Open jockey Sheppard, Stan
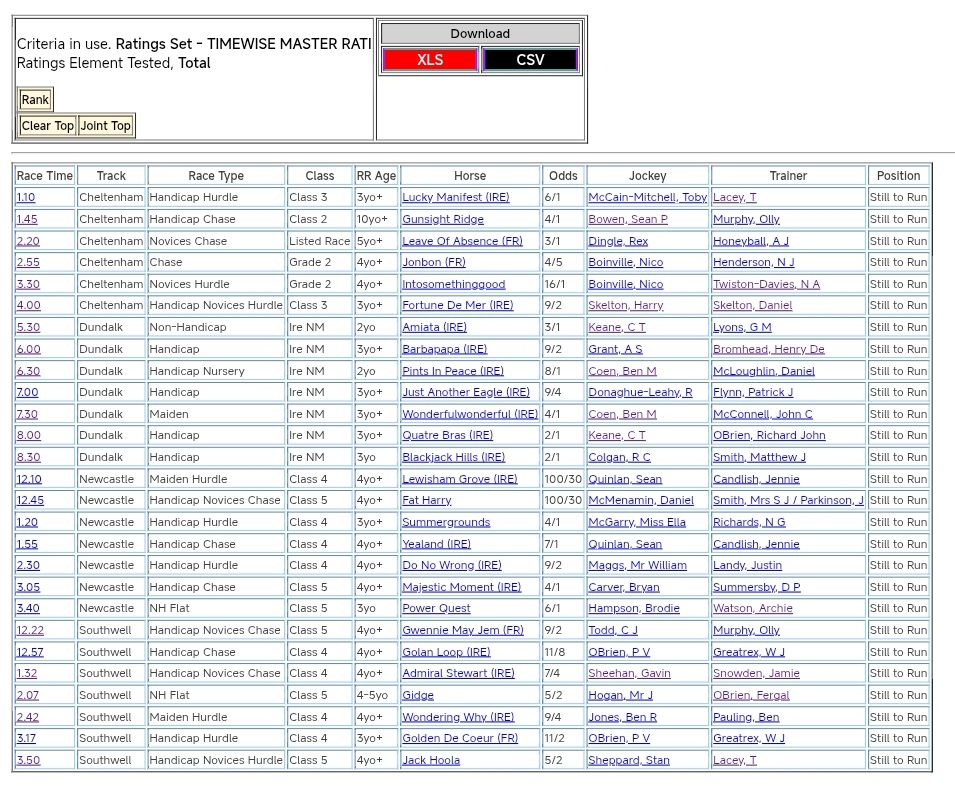 coord(628,760)
